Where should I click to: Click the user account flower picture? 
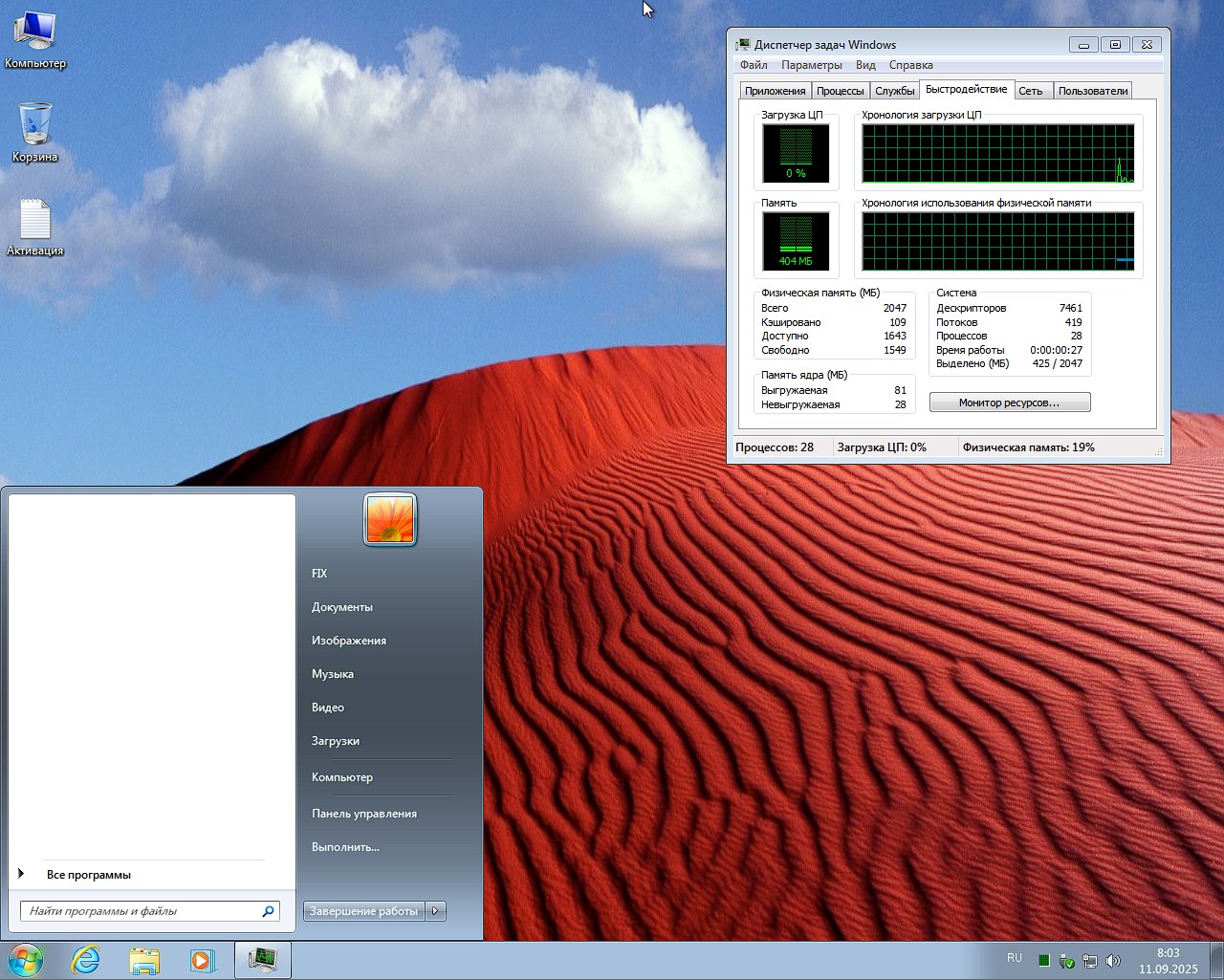coord(390,520)
